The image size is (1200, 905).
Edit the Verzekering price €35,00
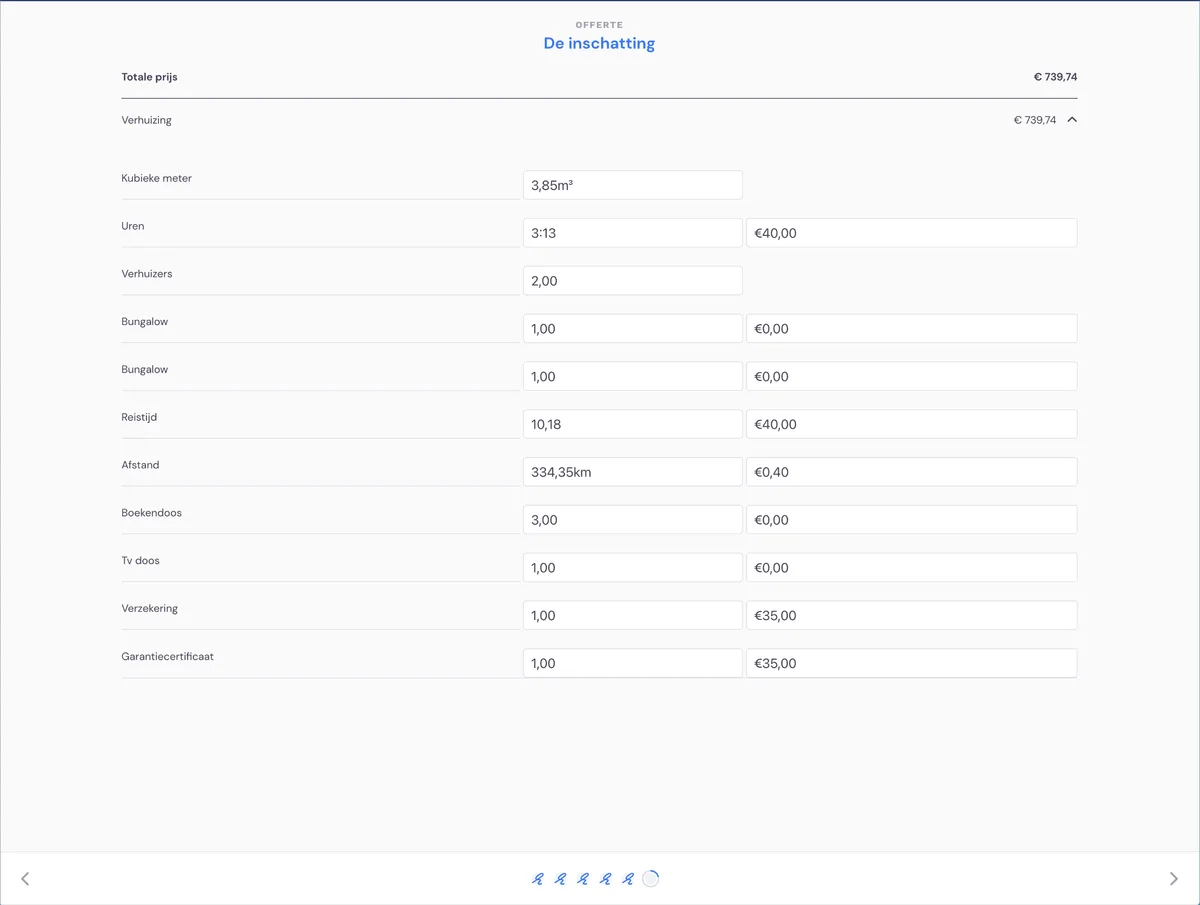point(912,615)
